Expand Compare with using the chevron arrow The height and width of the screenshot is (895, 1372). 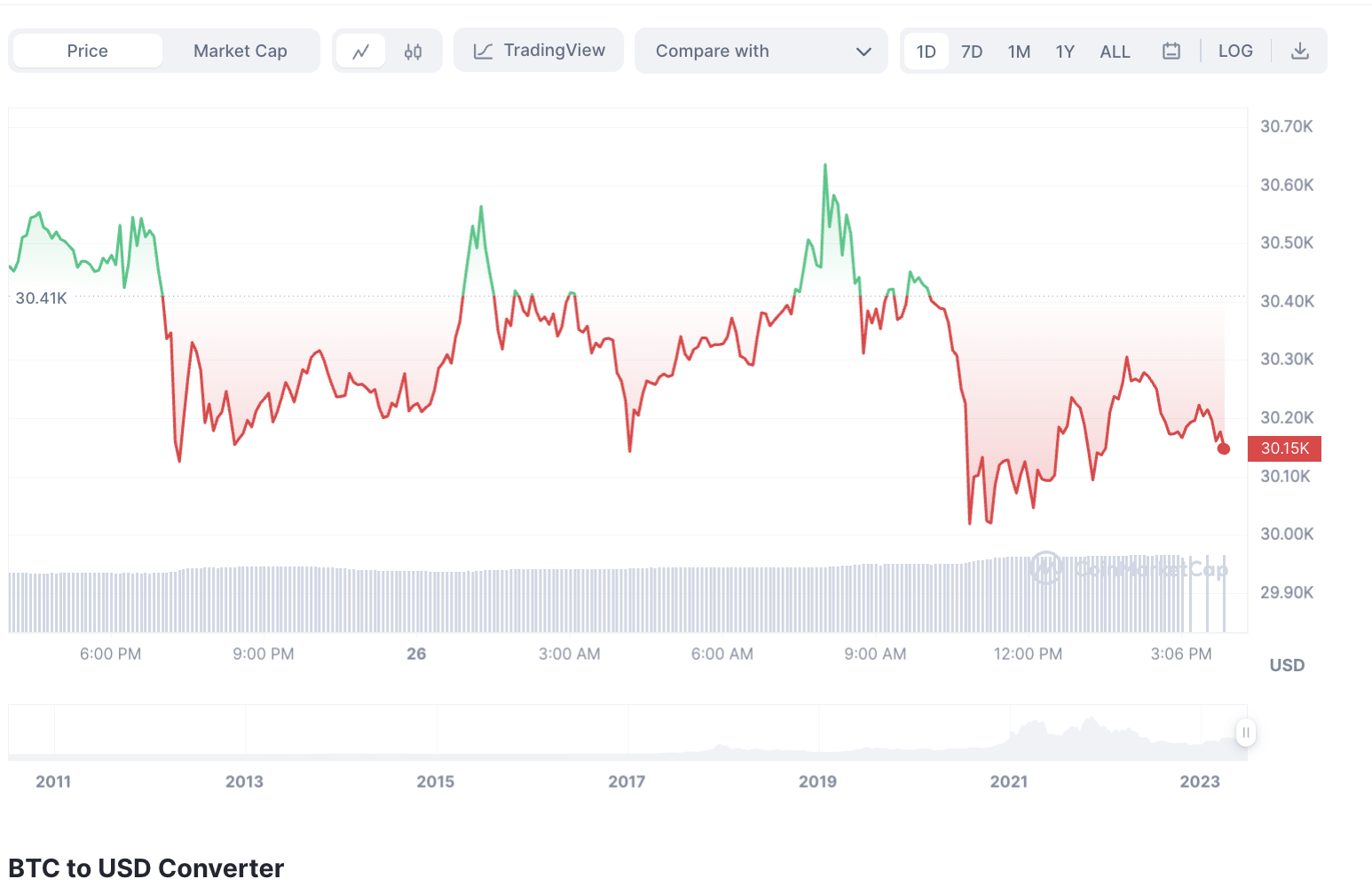[863, 51]
